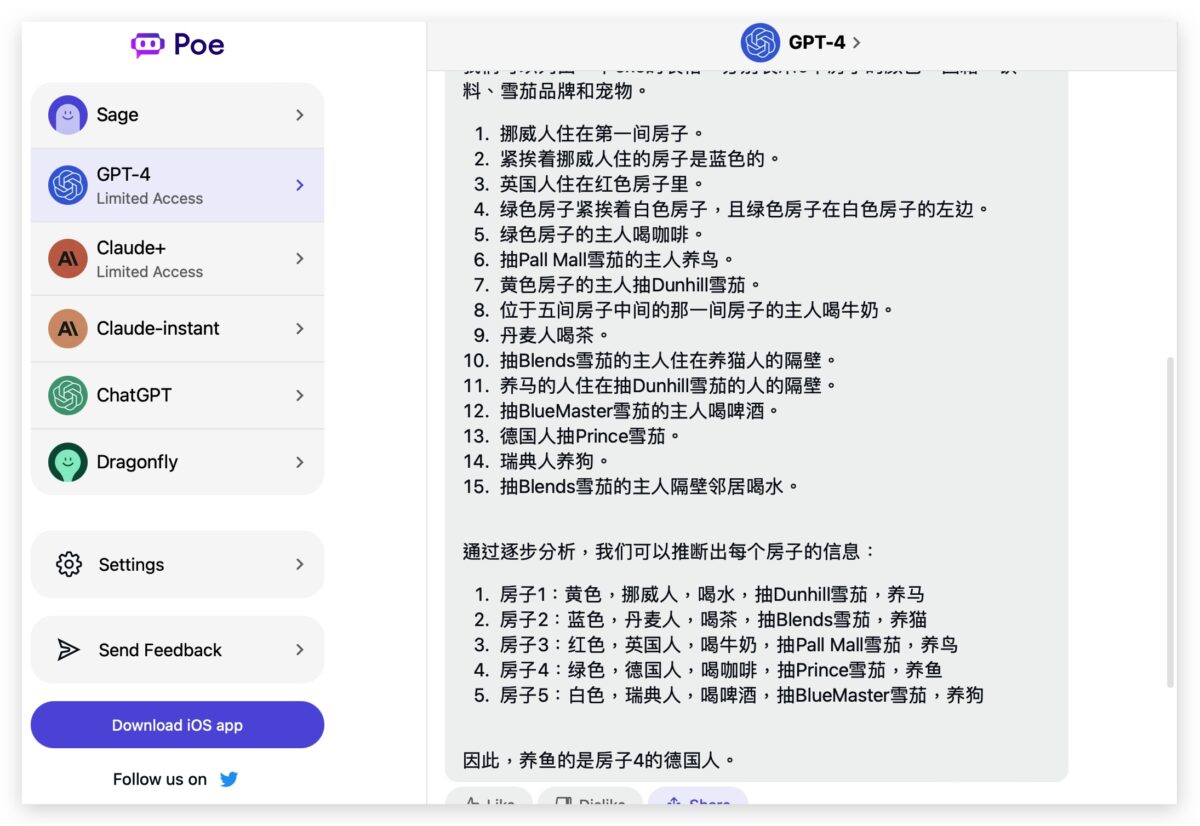This screenshot has width=1200, height=826.
Task: Click the line '瑞典人养狗。'
Action: [554, 461]
